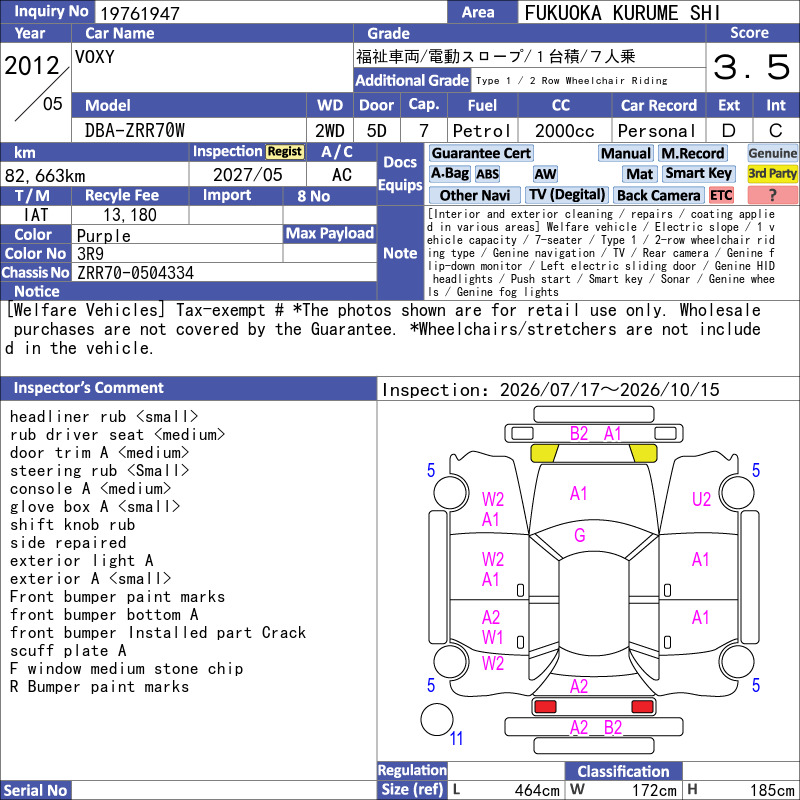The height and width of the screenshot is (800, 800).
Task: Click the yellow 3rd Party tag
Action: (x=772, y=173)
